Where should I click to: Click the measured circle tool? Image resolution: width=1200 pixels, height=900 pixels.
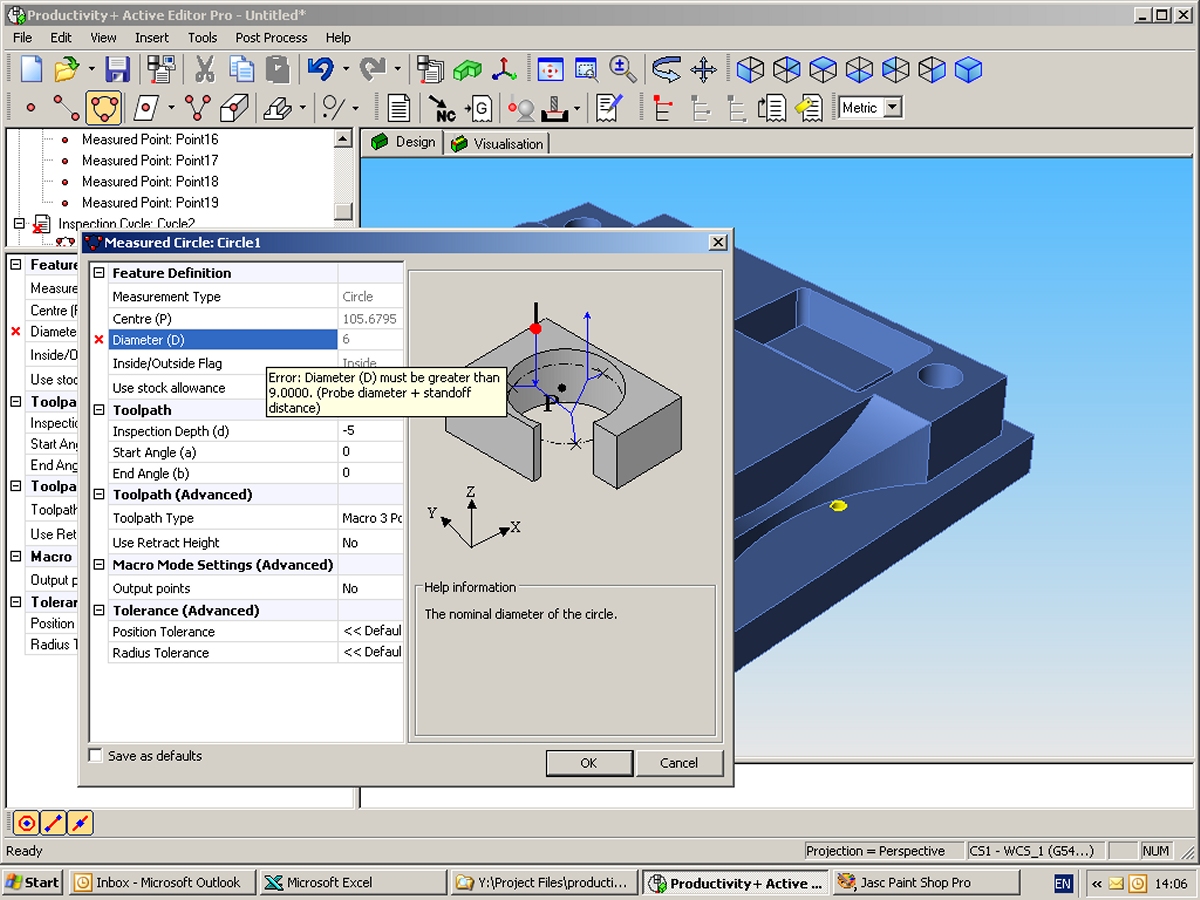click(x=103, y=107)
